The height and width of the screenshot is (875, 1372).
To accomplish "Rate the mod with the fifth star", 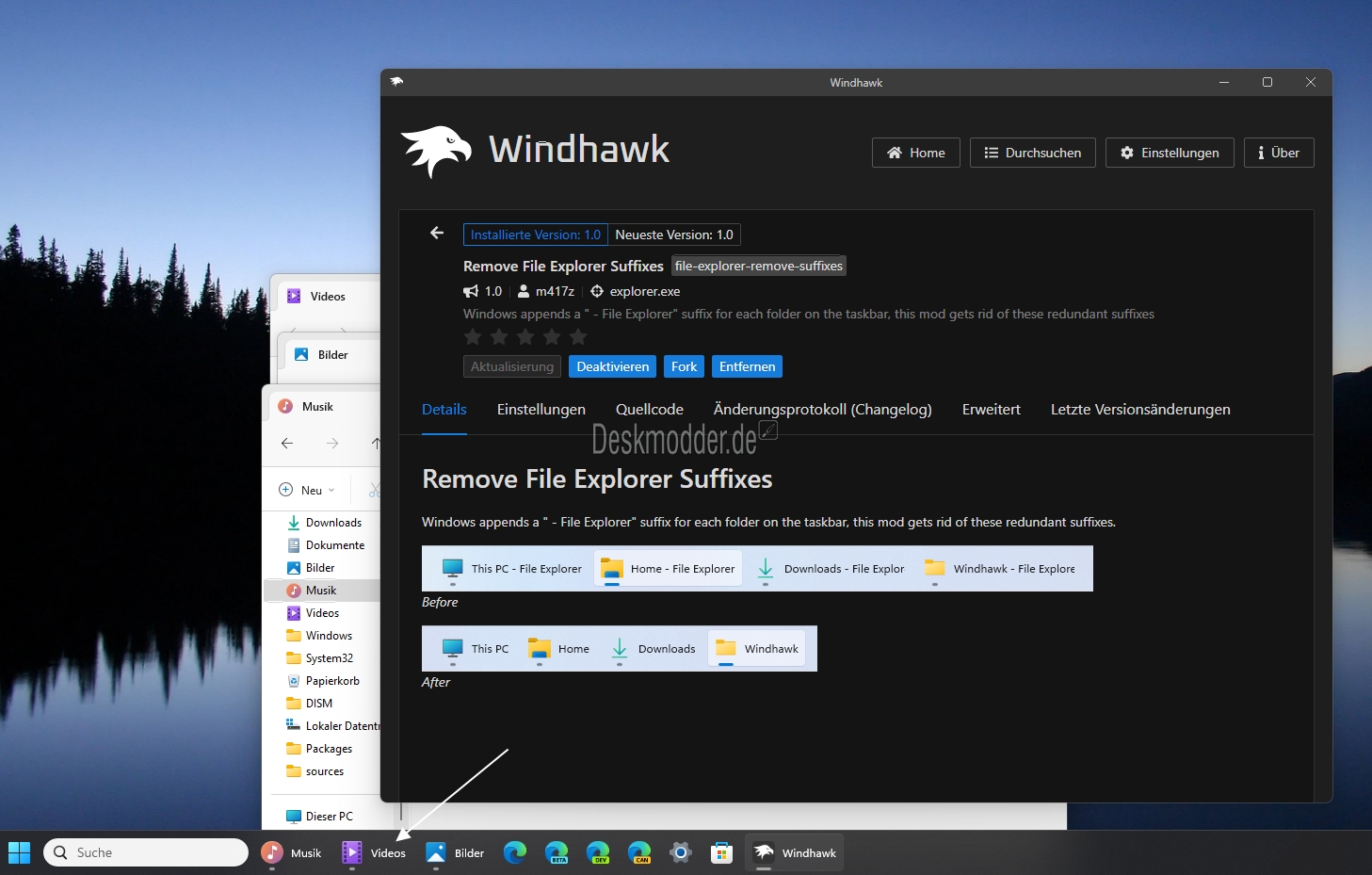I will 578,336.
